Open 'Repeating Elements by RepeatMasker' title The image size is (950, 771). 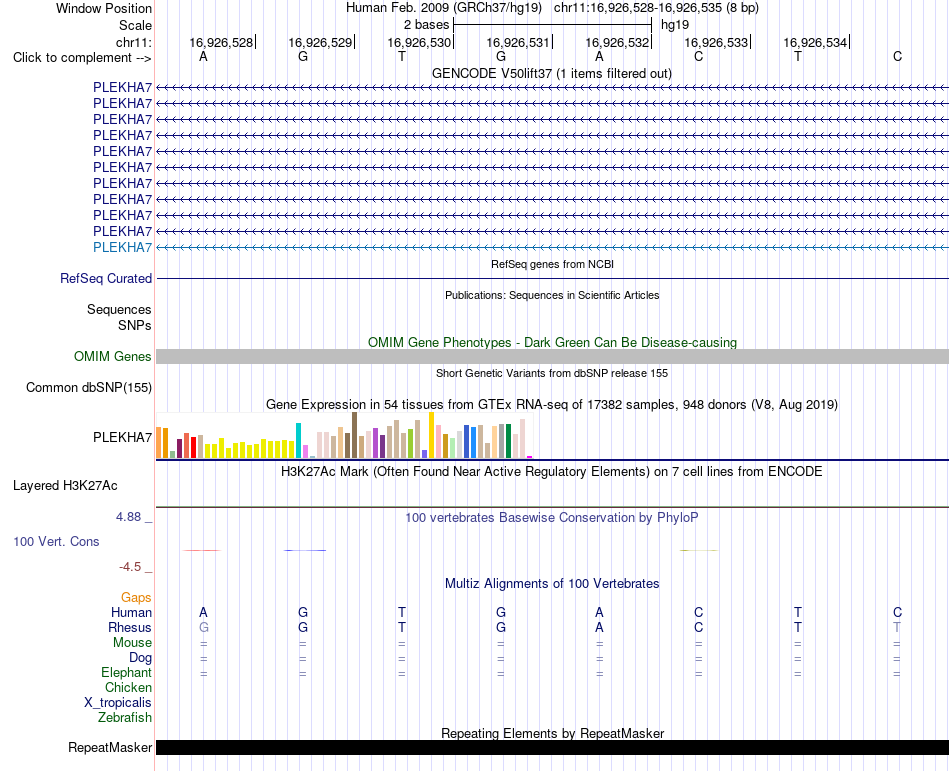pyautogui.click(x=553, y=733)
